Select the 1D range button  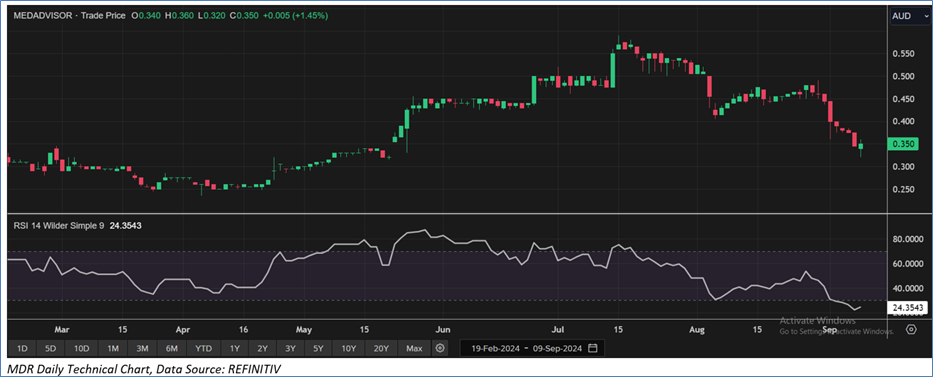(x=22, y=348)
